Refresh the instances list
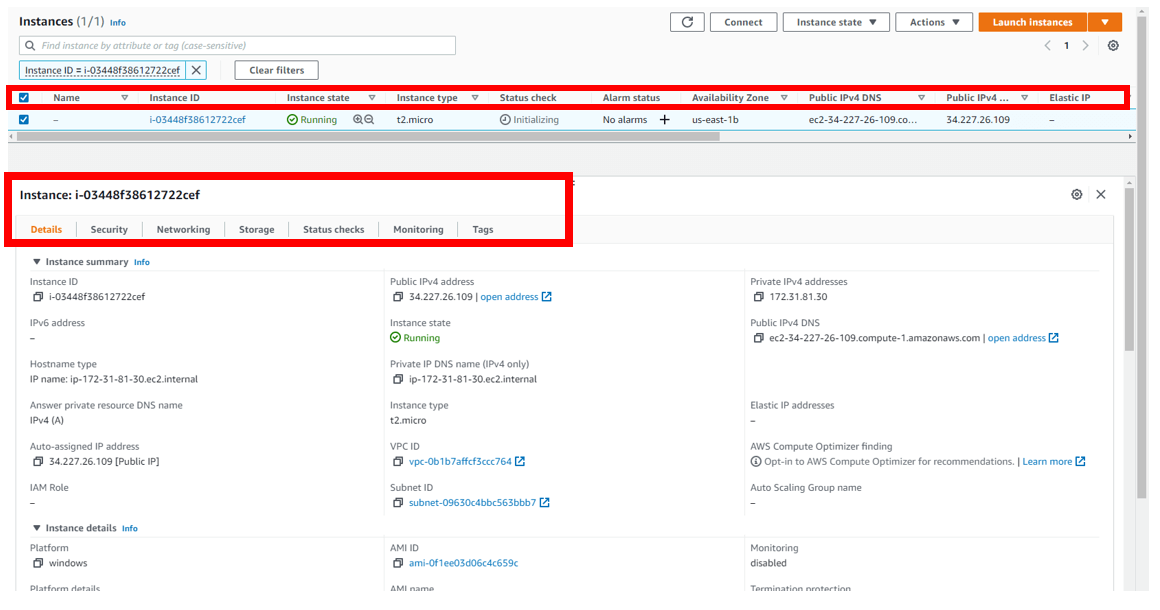 pos(687,22)
